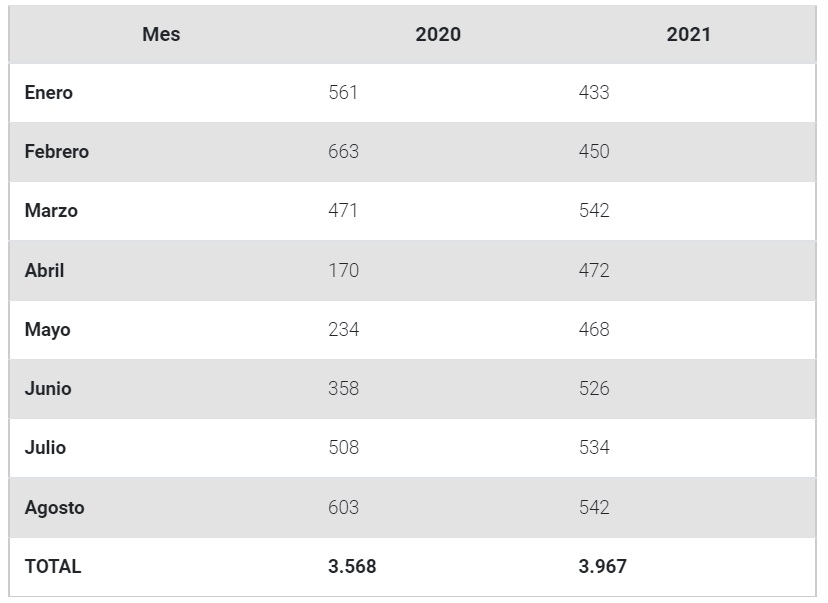The height and width of the screenshot is (603, 828).
Task: Click the TOTAL row label
Action: tap(53, 566)
